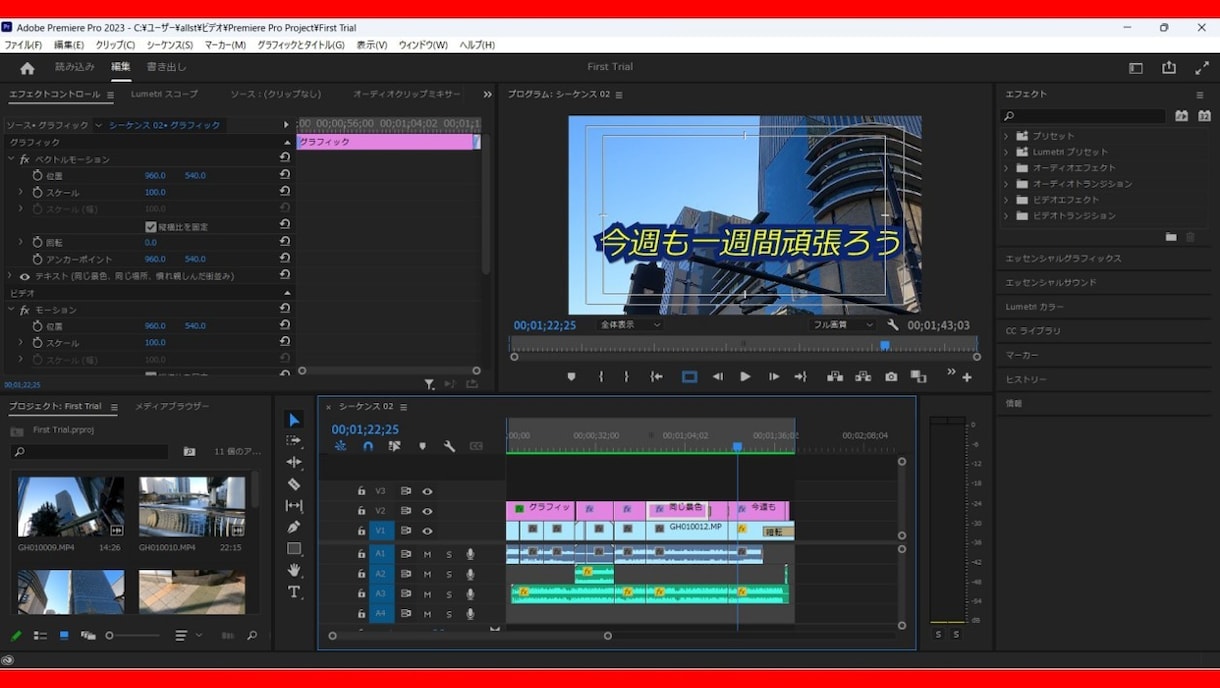The image size is (1220, 688).
Task: Select the Razor tool
Action: tap(294, 484)
